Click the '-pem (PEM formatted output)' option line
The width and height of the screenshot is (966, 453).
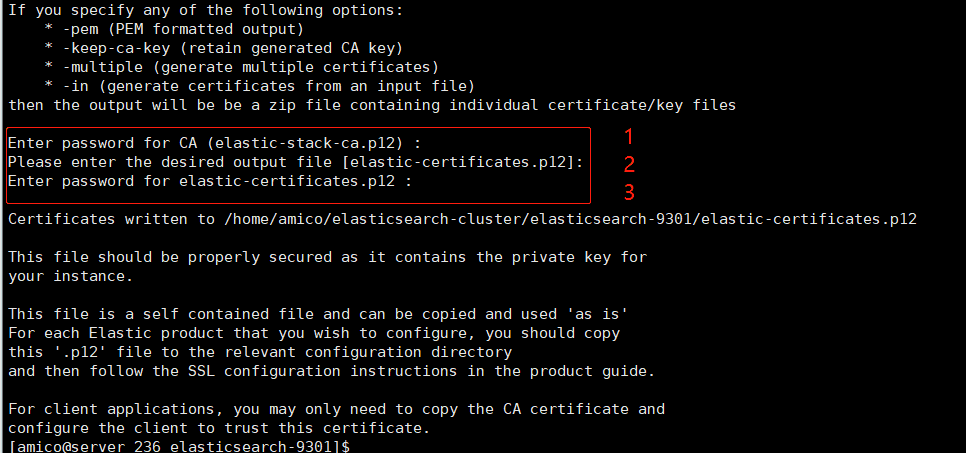(175, 29)
